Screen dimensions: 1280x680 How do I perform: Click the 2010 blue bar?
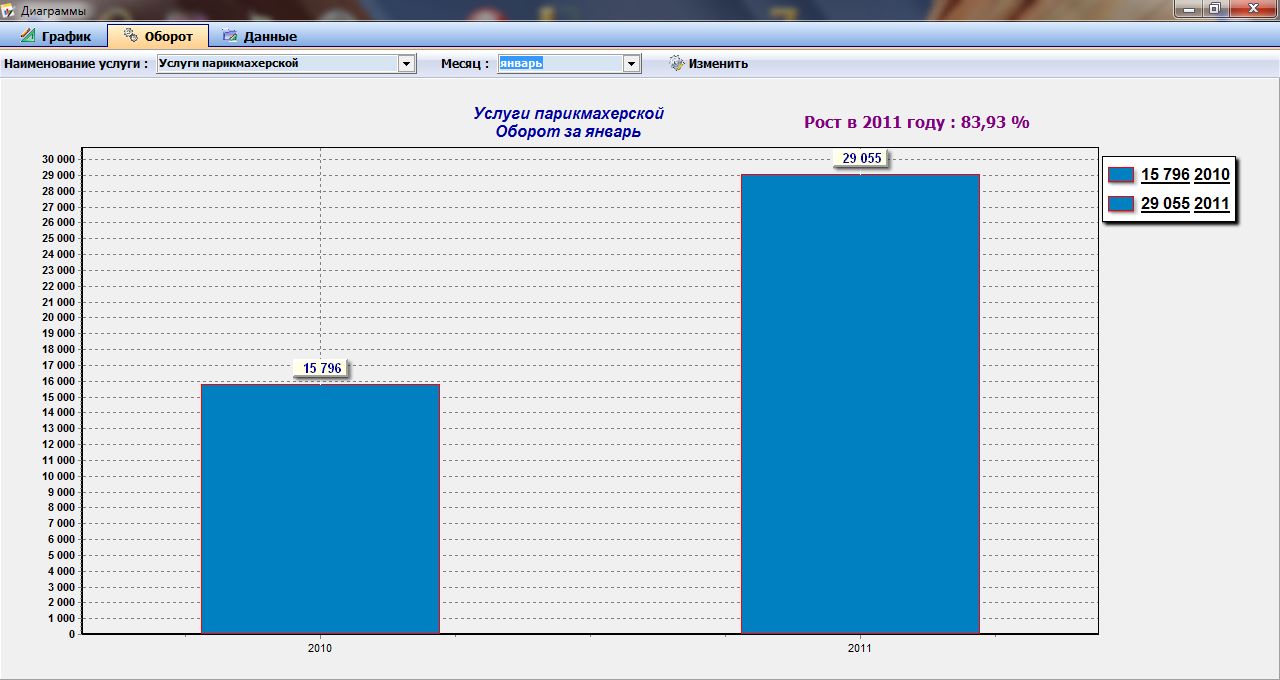click(320, 509)
